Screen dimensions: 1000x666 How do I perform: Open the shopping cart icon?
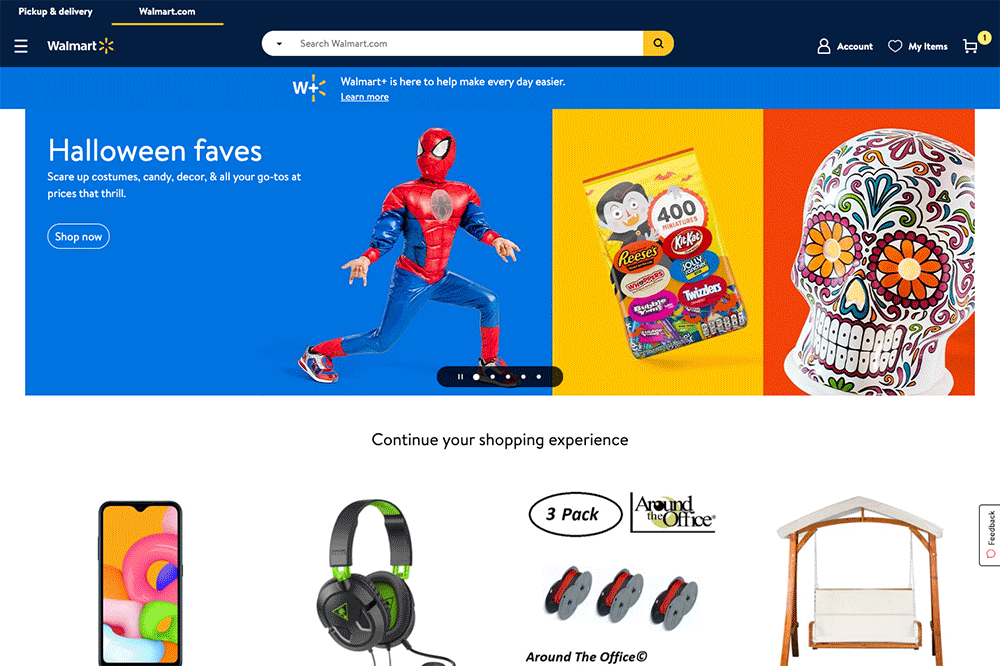pyautogui.click(x=970, y=47)
